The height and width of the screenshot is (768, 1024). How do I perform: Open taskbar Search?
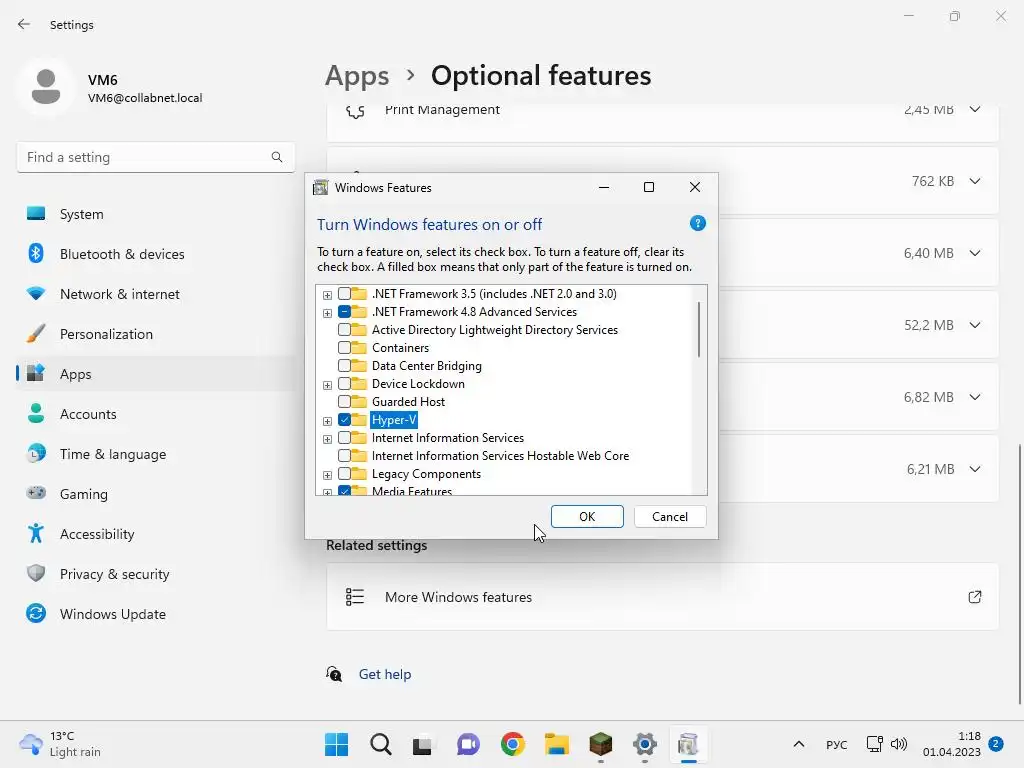(381, 744)
